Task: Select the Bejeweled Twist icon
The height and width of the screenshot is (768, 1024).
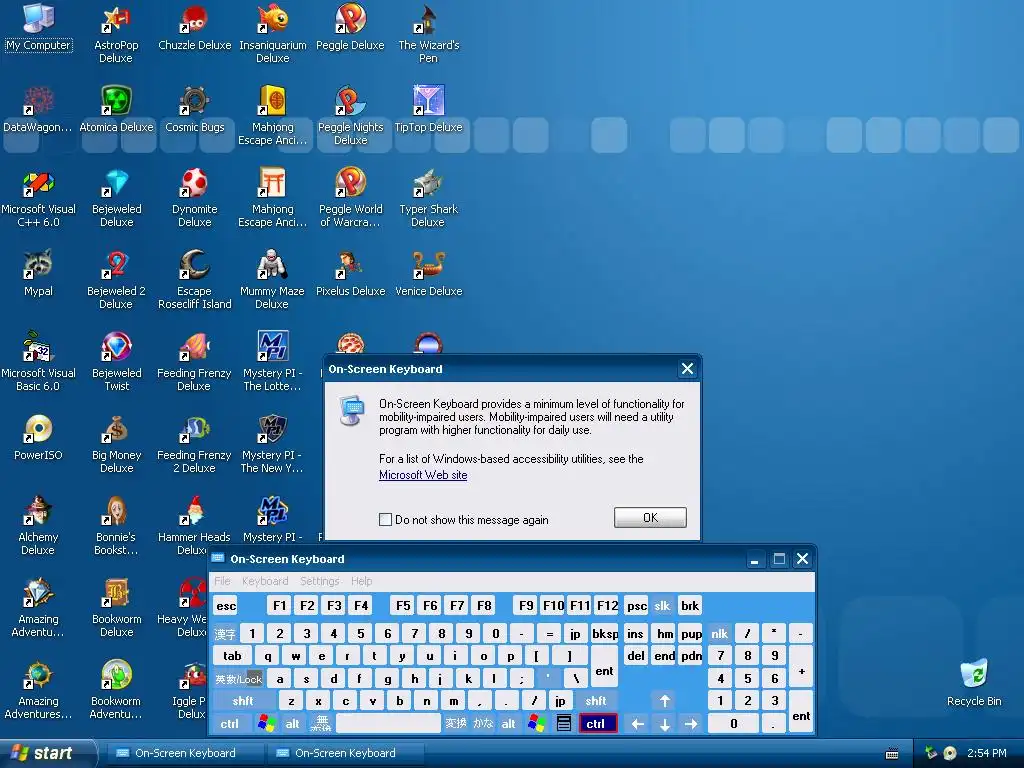Action: pos(116,362)
